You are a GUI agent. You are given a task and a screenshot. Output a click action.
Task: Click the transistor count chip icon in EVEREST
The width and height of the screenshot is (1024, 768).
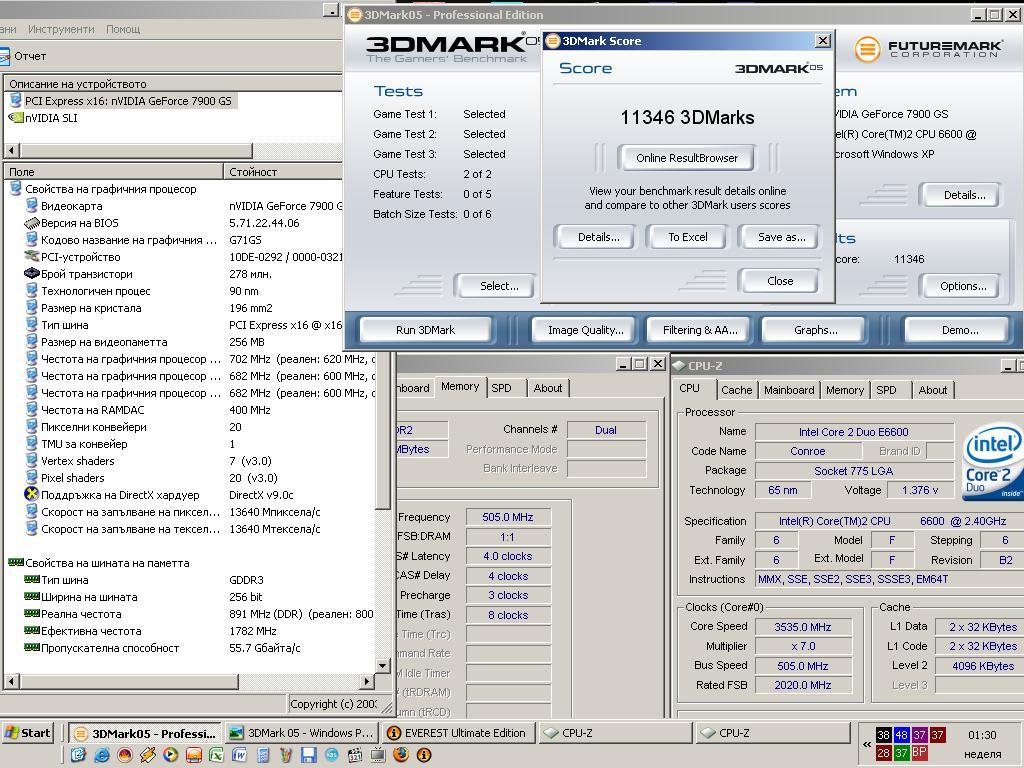[x=31, y=274]
